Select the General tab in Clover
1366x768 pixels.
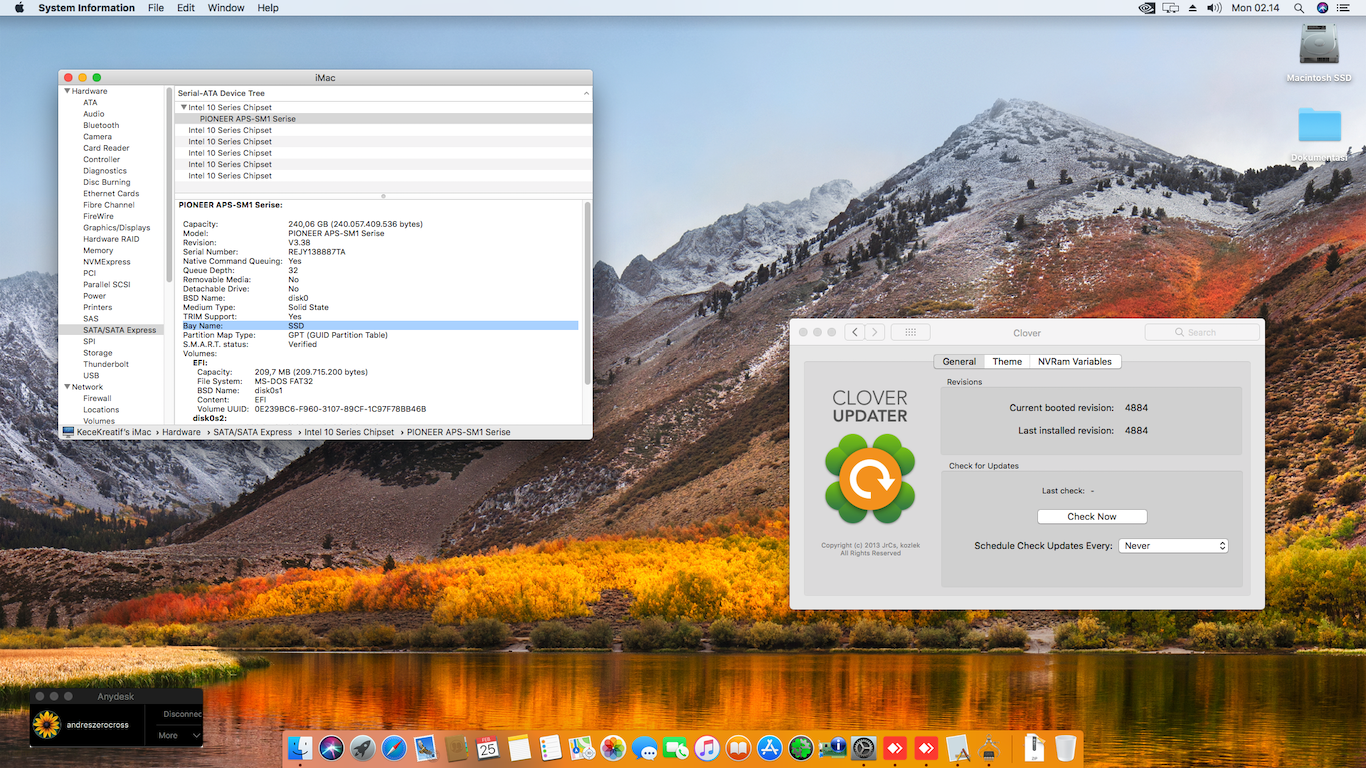[959, 362]
